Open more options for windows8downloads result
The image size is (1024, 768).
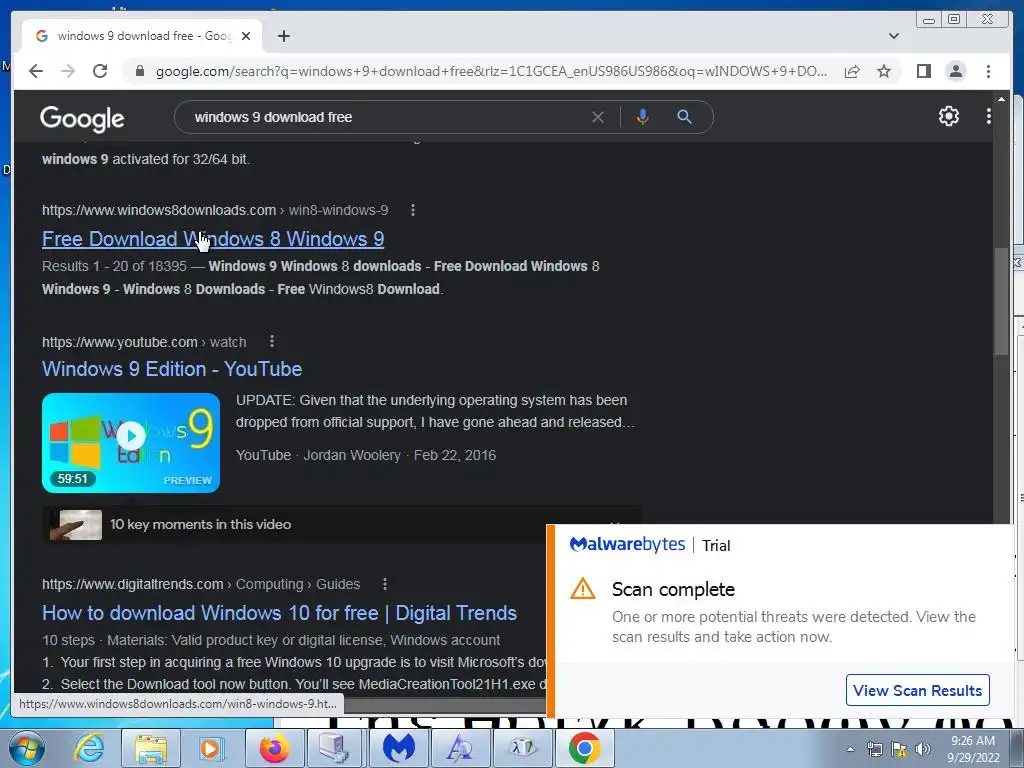tap(412, 210)
